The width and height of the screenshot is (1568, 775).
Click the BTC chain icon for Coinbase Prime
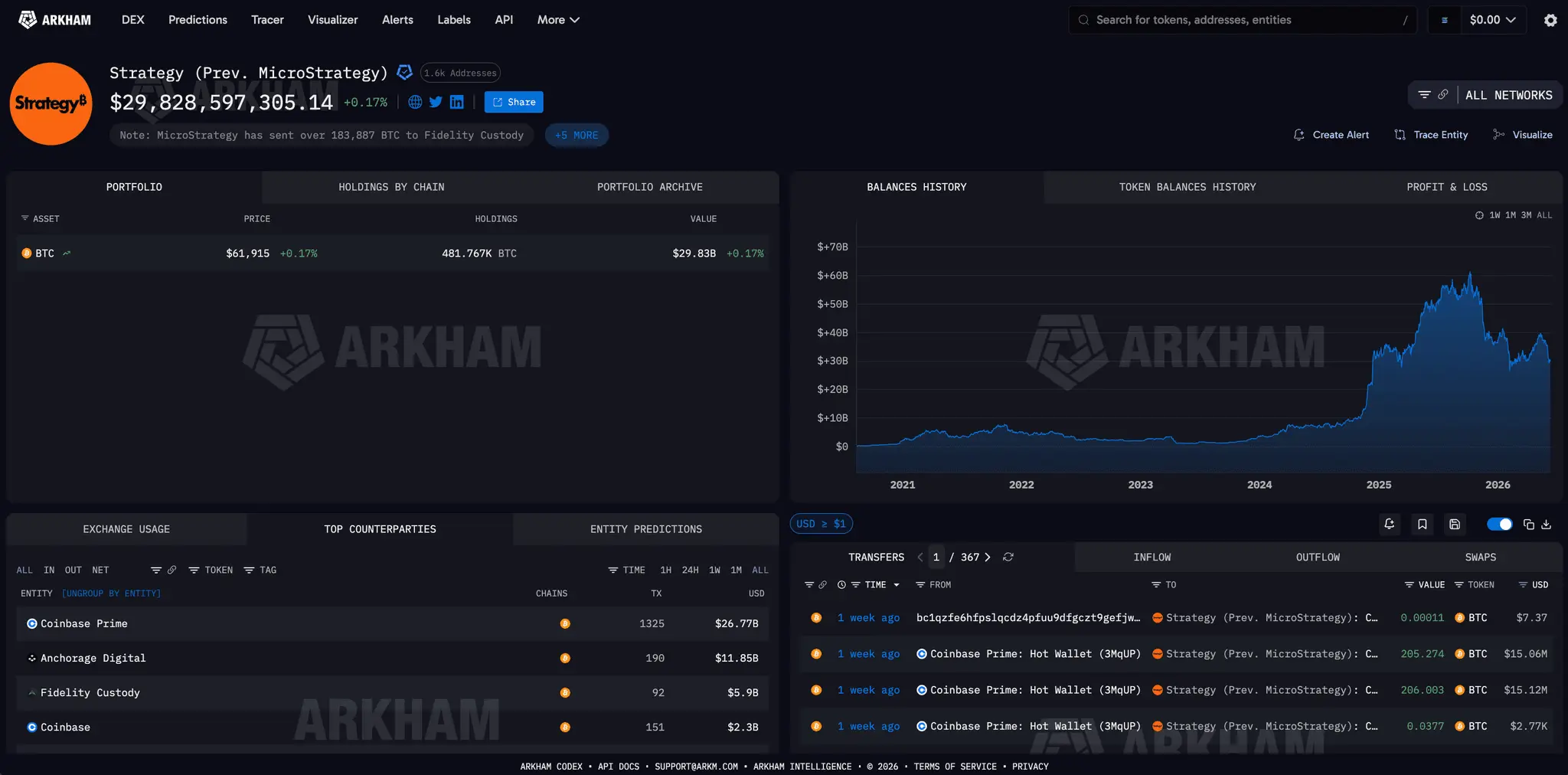tap(565, 624)
